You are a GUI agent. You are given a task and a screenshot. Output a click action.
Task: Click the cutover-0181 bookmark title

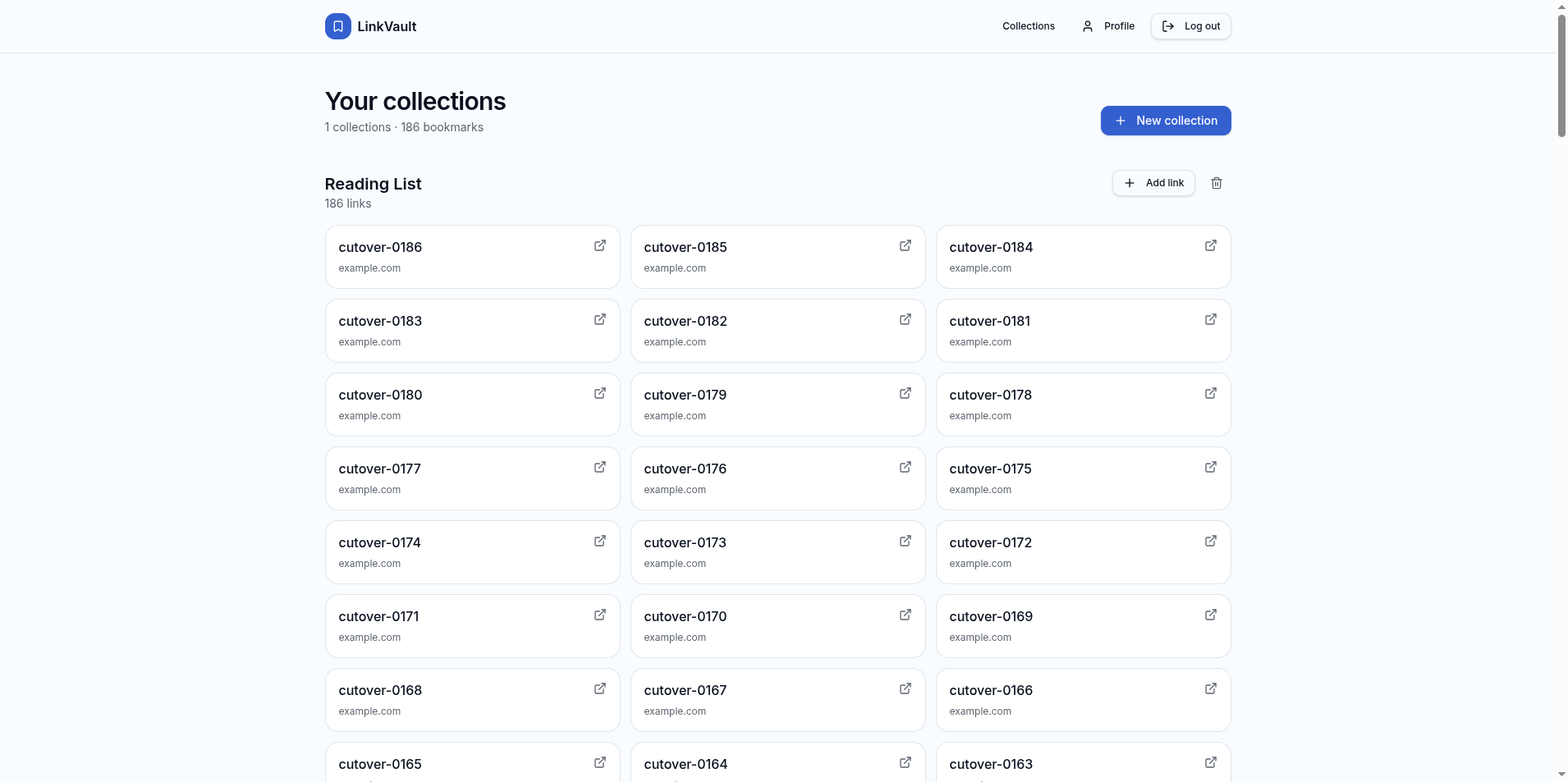[989, 321]
